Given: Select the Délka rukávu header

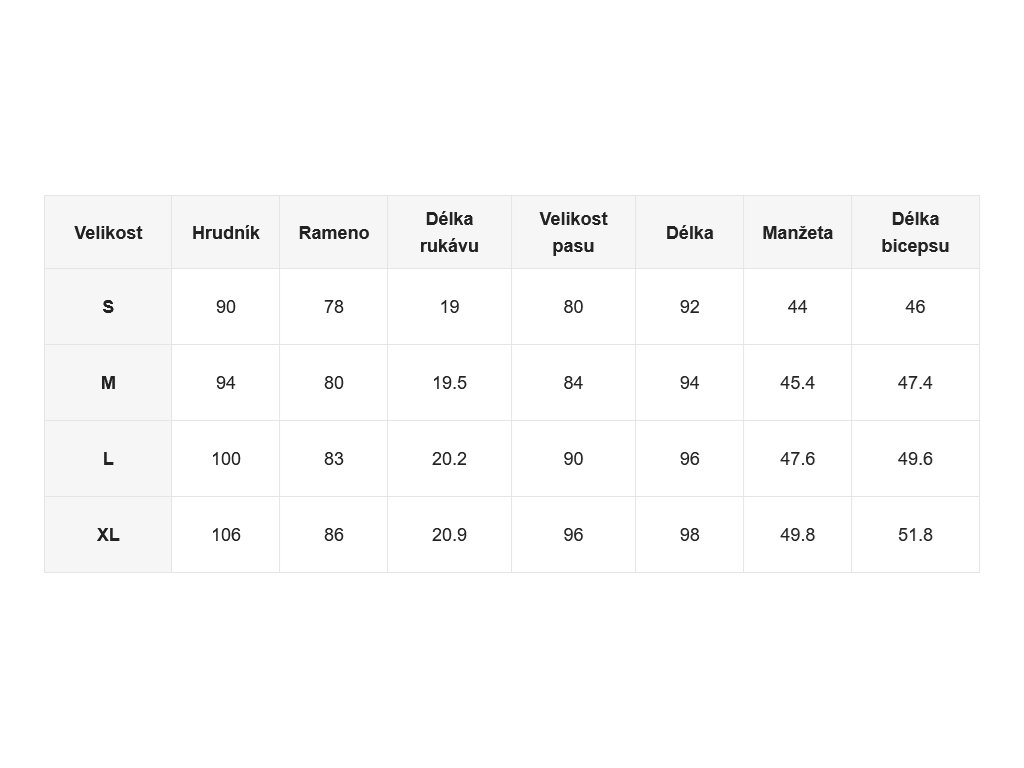Looking at the screenshot, I should [x=449, y=232].
